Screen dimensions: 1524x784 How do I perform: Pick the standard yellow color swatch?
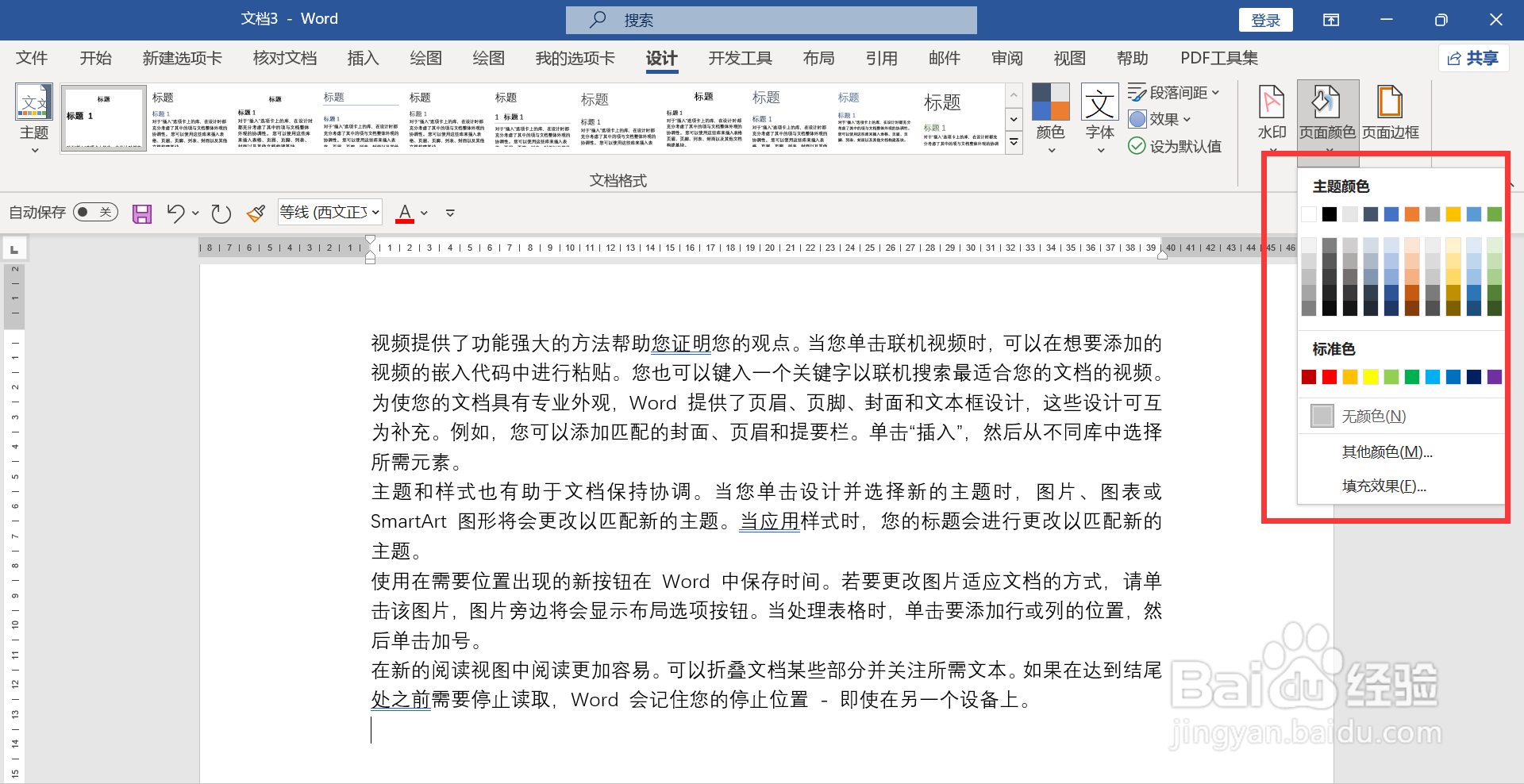pyautogui.click(x=1371, y=377)
